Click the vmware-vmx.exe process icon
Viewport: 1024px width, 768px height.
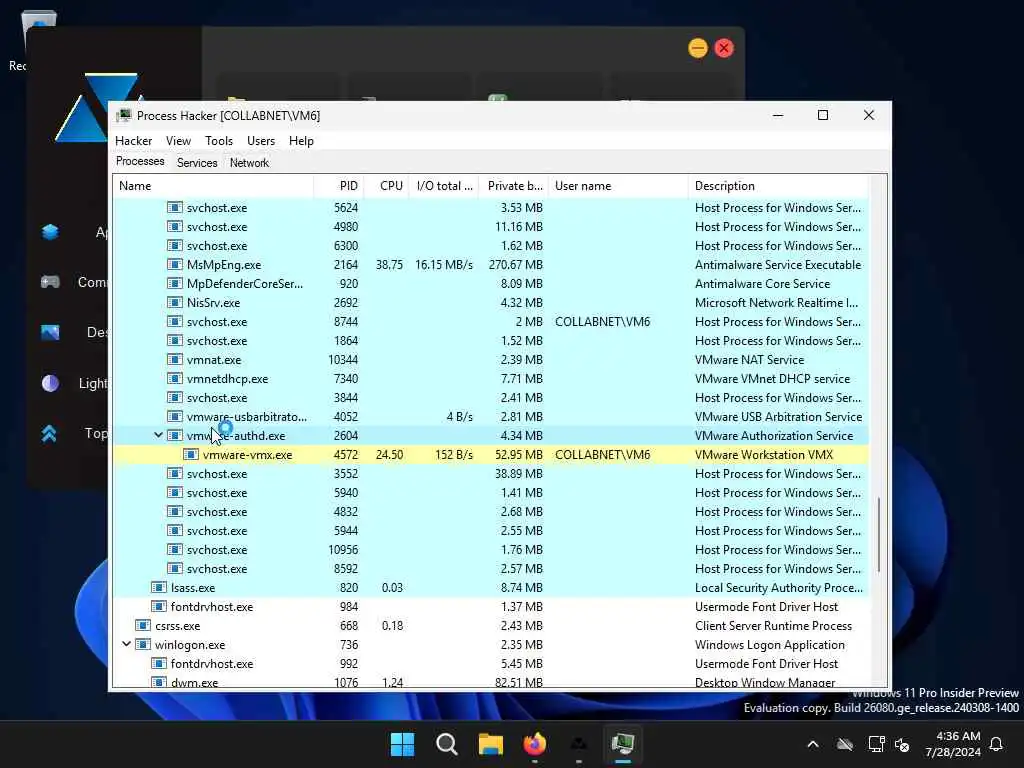(191, 454)
